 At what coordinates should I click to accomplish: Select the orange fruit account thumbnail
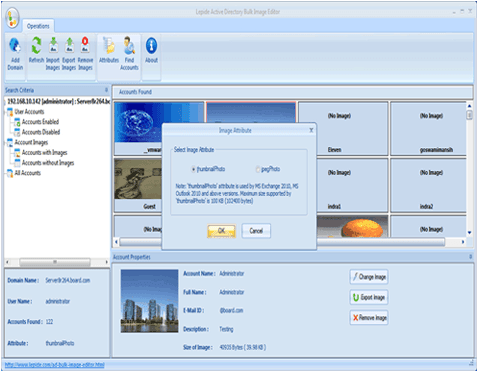(x=352, y=226)
